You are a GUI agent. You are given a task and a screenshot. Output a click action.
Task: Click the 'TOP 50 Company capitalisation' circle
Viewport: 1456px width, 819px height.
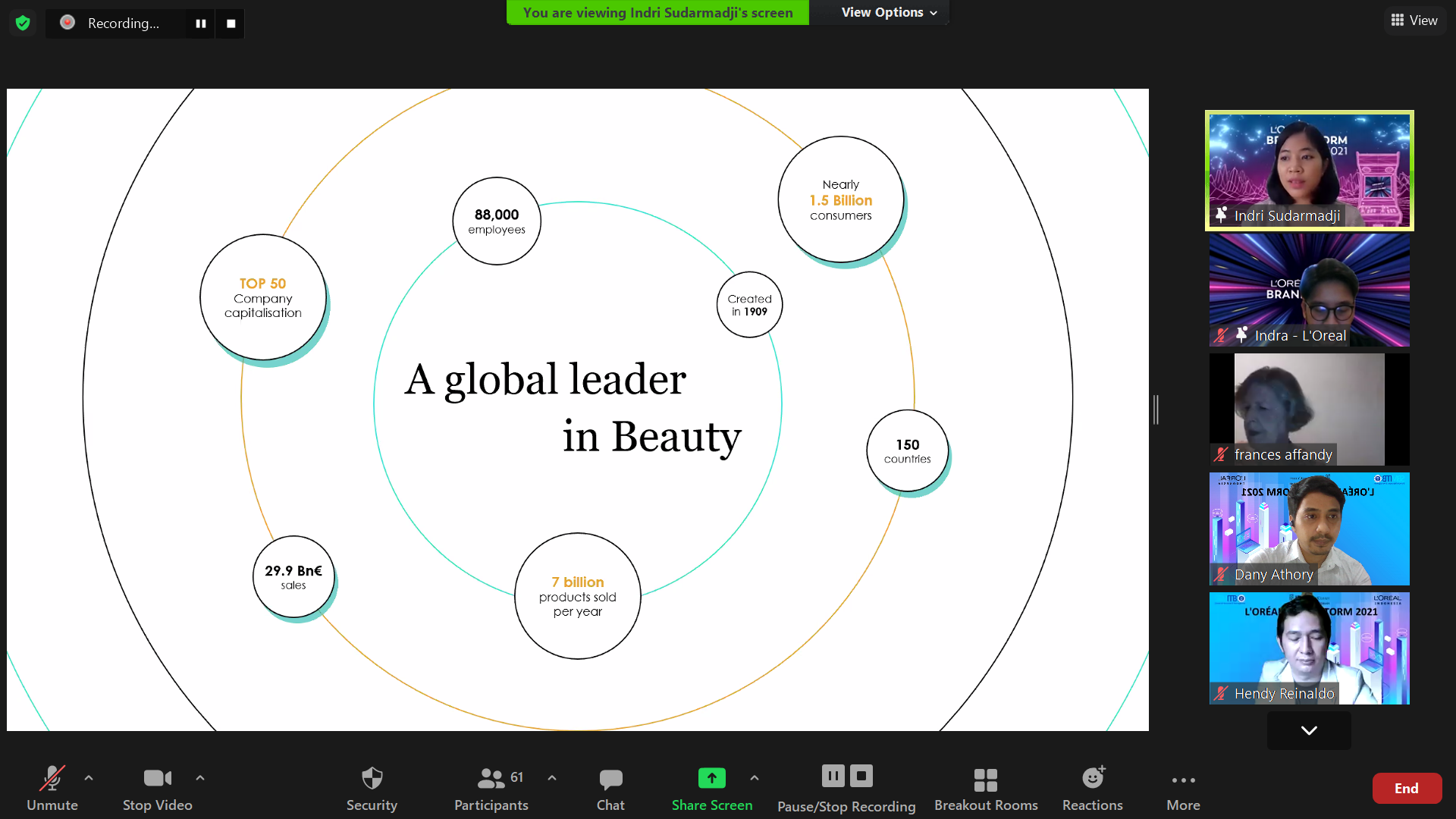(x=263, y=297)
